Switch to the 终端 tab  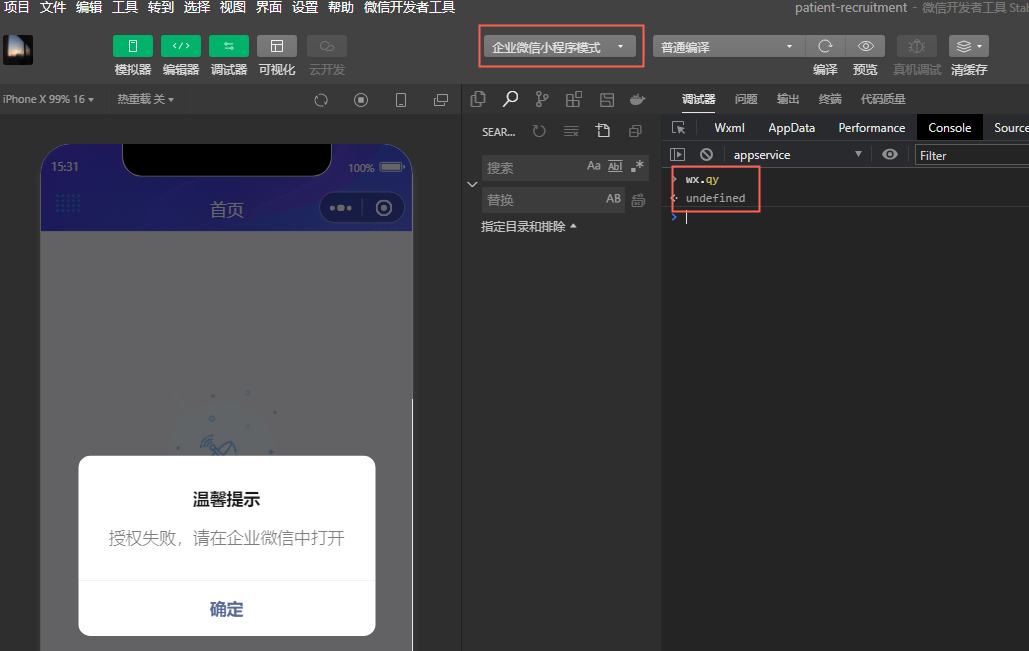pyautogui.click(x=830, y=99)
